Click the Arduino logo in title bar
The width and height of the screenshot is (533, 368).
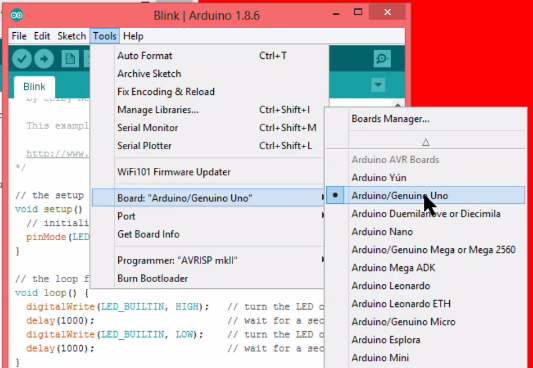(x=17, y=15)
